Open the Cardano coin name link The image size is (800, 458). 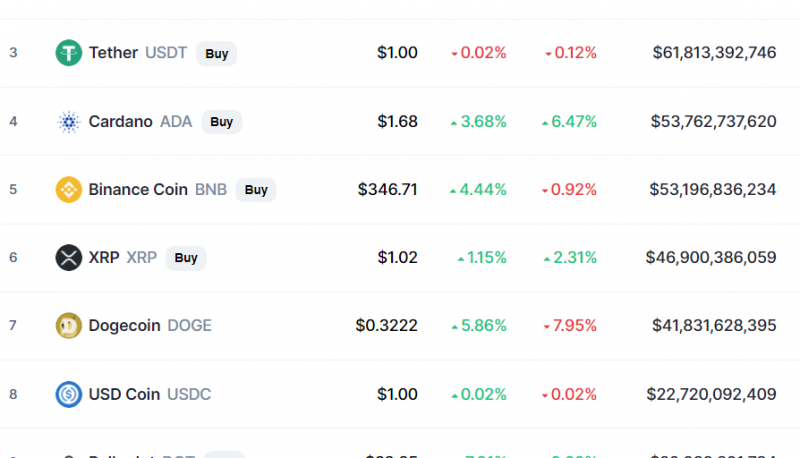click(120, 121)
